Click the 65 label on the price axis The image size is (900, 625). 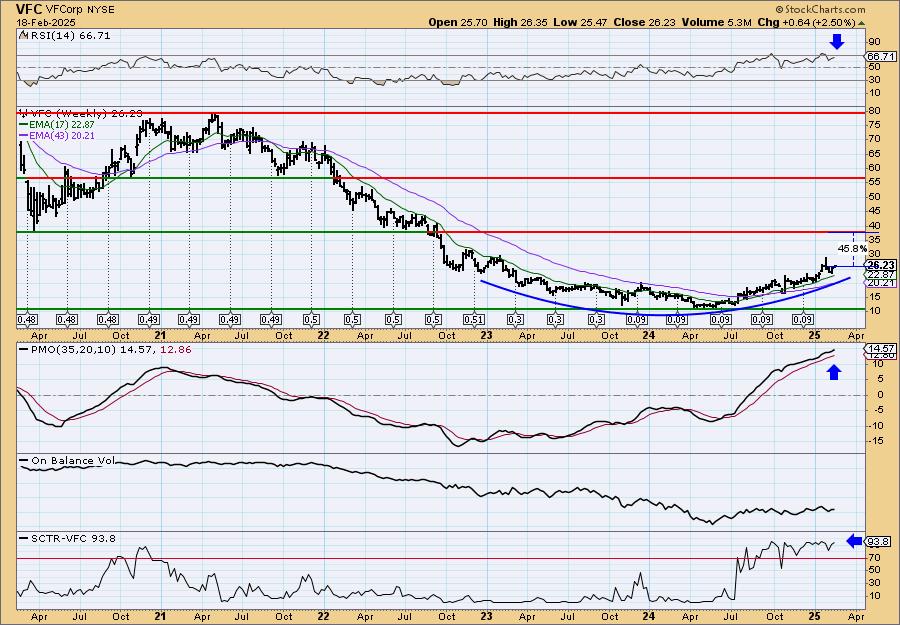pos(873,153)
